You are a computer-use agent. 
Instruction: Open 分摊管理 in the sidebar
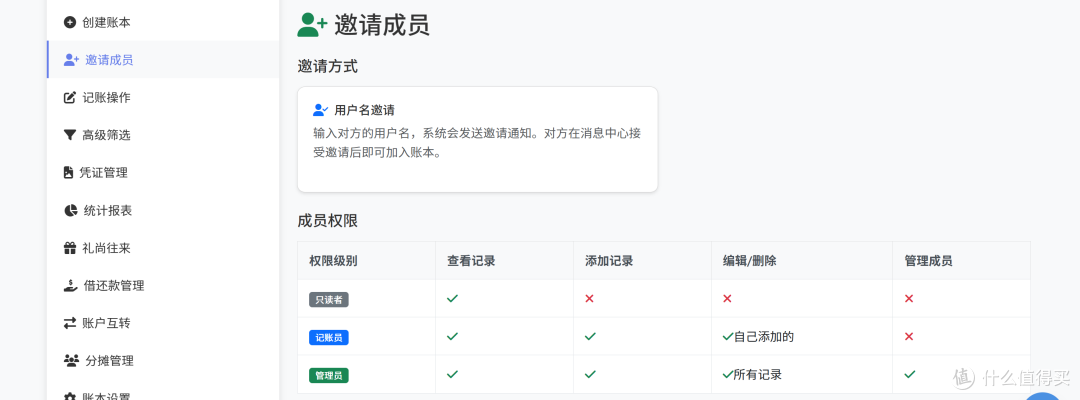tap(163, 361)
